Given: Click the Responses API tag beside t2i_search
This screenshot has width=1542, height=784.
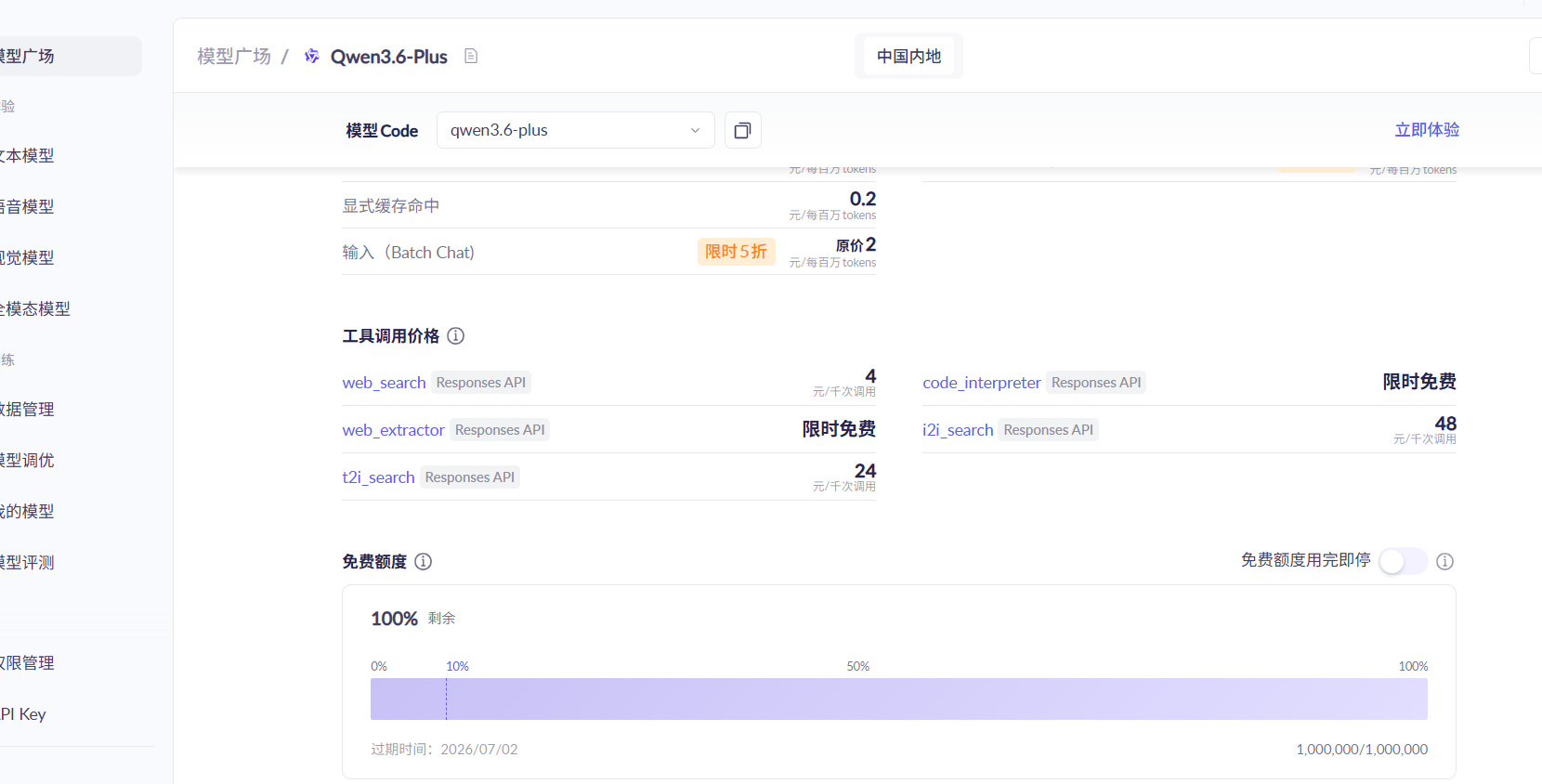Looking at the screenshot, I should (x=470, y=477).
